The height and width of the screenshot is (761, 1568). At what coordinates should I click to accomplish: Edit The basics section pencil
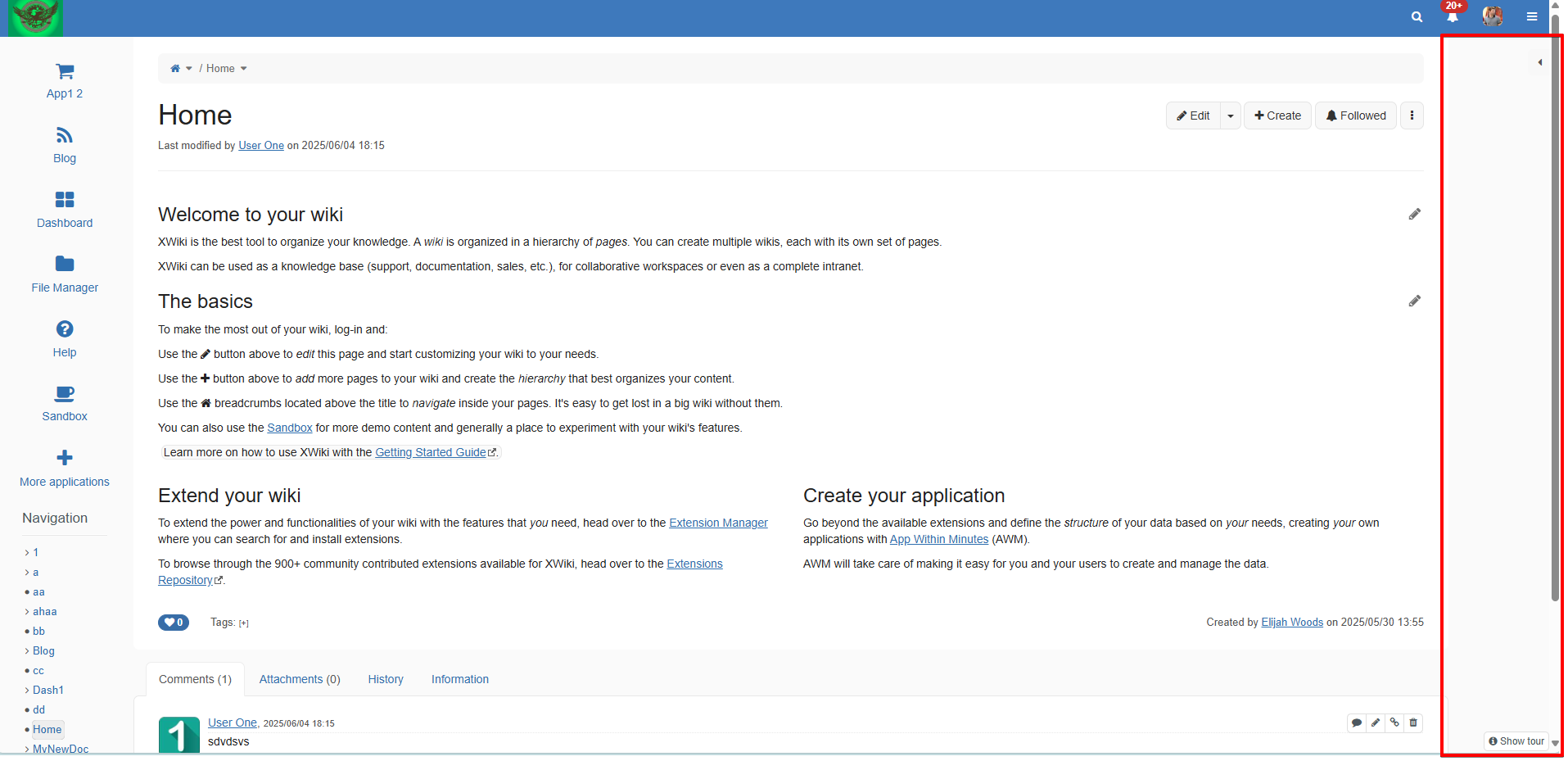coord(1414,301)
